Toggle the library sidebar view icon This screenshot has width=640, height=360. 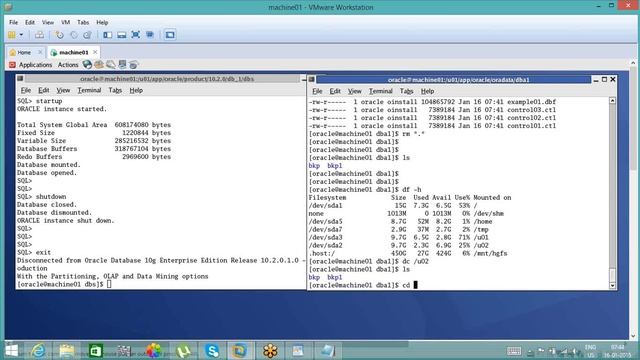point(107,35)
